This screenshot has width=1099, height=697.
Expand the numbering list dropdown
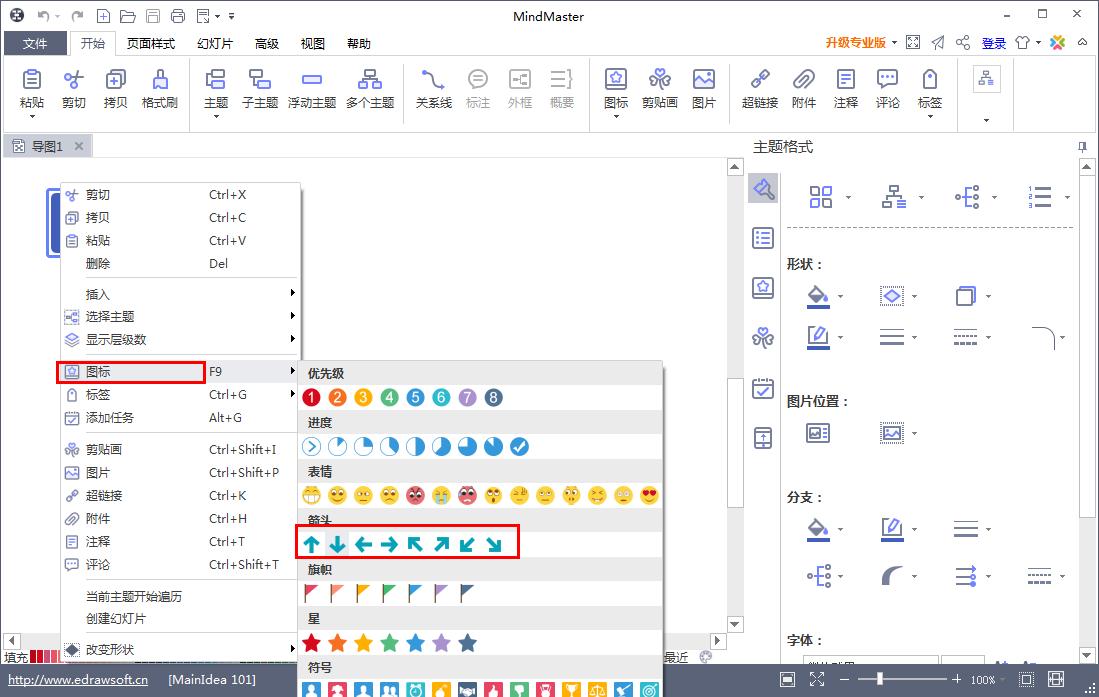[1067, 198]
